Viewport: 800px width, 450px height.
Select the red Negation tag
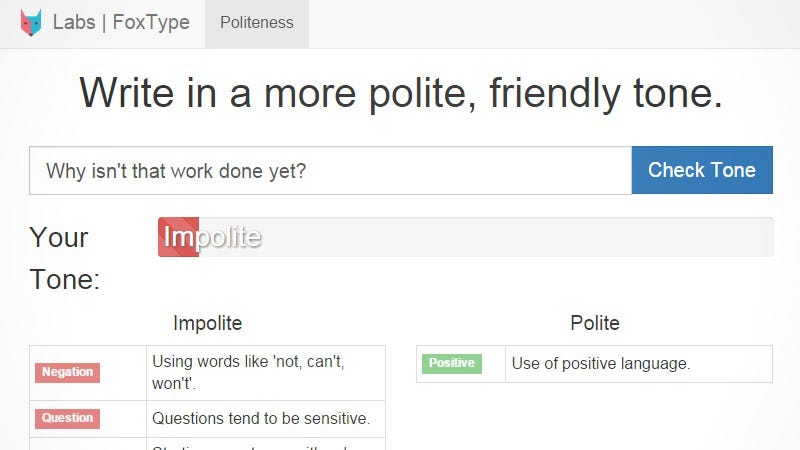point(67,372)
